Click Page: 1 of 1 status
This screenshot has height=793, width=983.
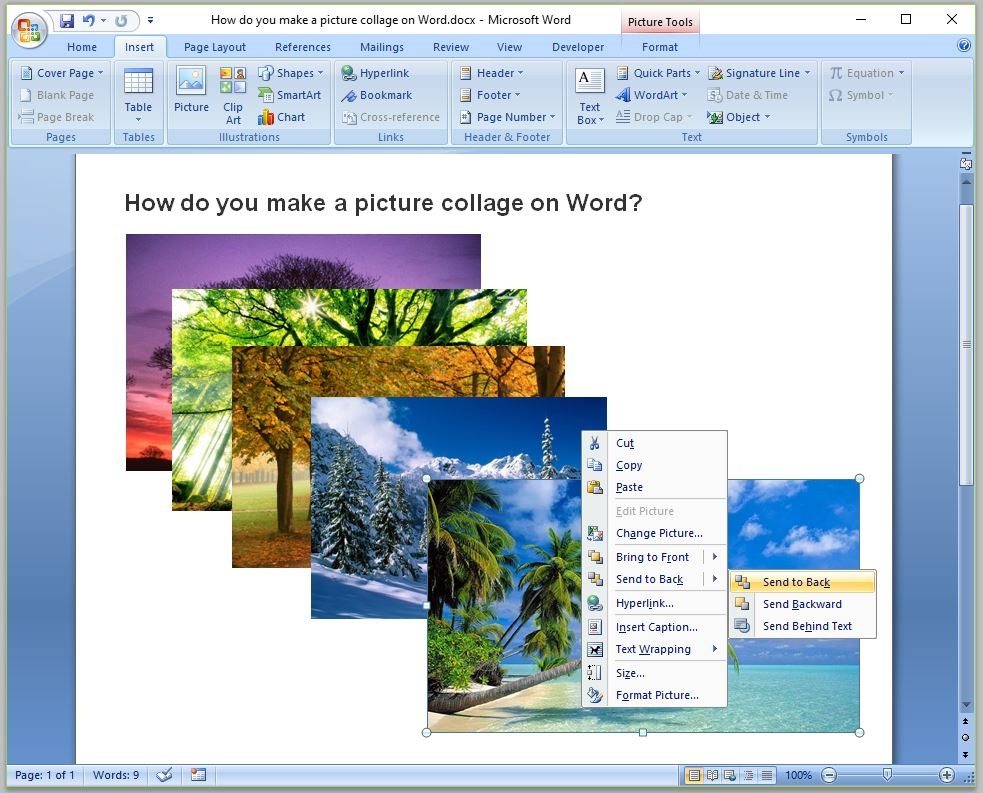(45, 775)
